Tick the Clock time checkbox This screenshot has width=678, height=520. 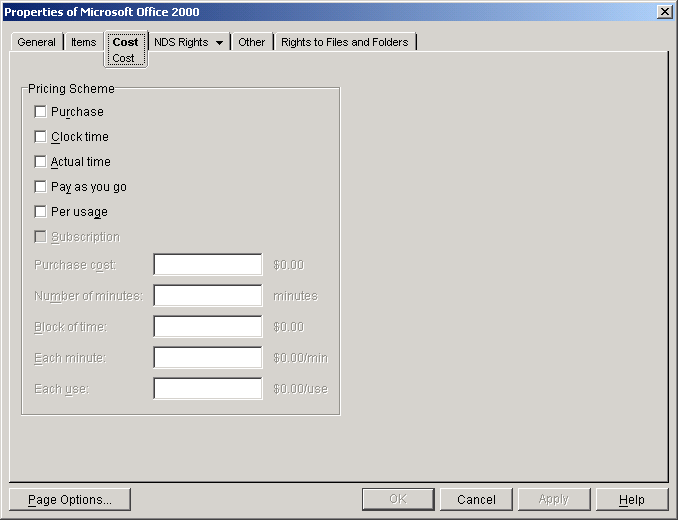point(40,137)
